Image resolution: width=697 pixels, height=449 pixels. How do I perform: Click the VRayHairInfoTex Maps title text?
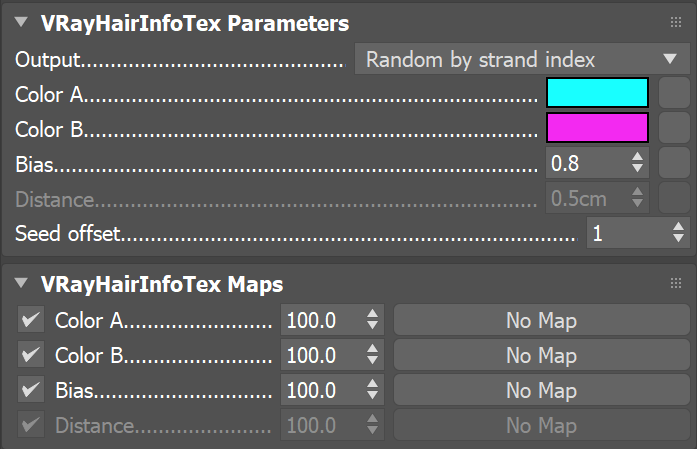point(162,284)
